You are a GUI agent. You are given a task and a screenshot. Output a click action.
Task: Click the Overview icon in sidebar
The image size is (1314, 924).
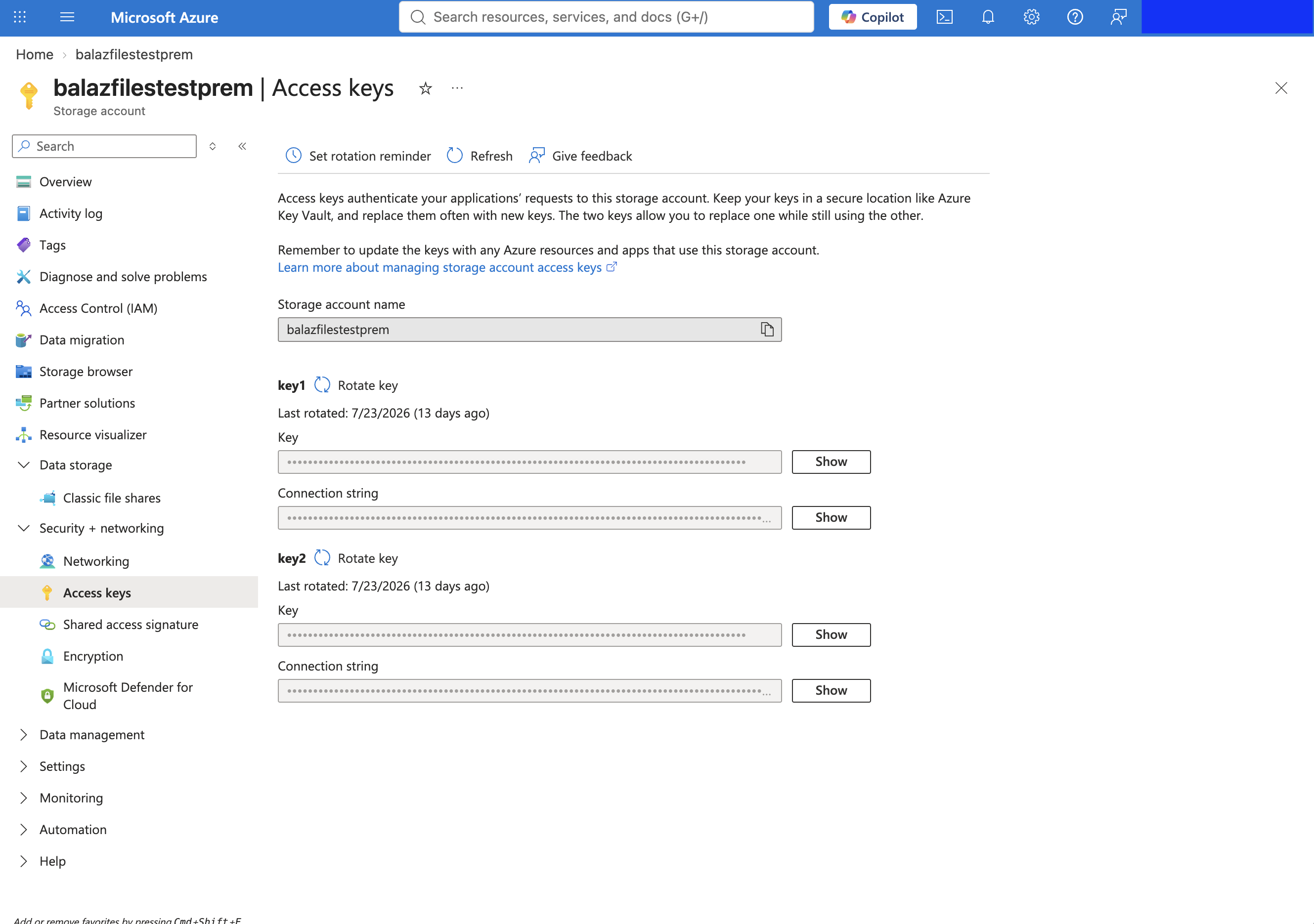click(23, 182)
